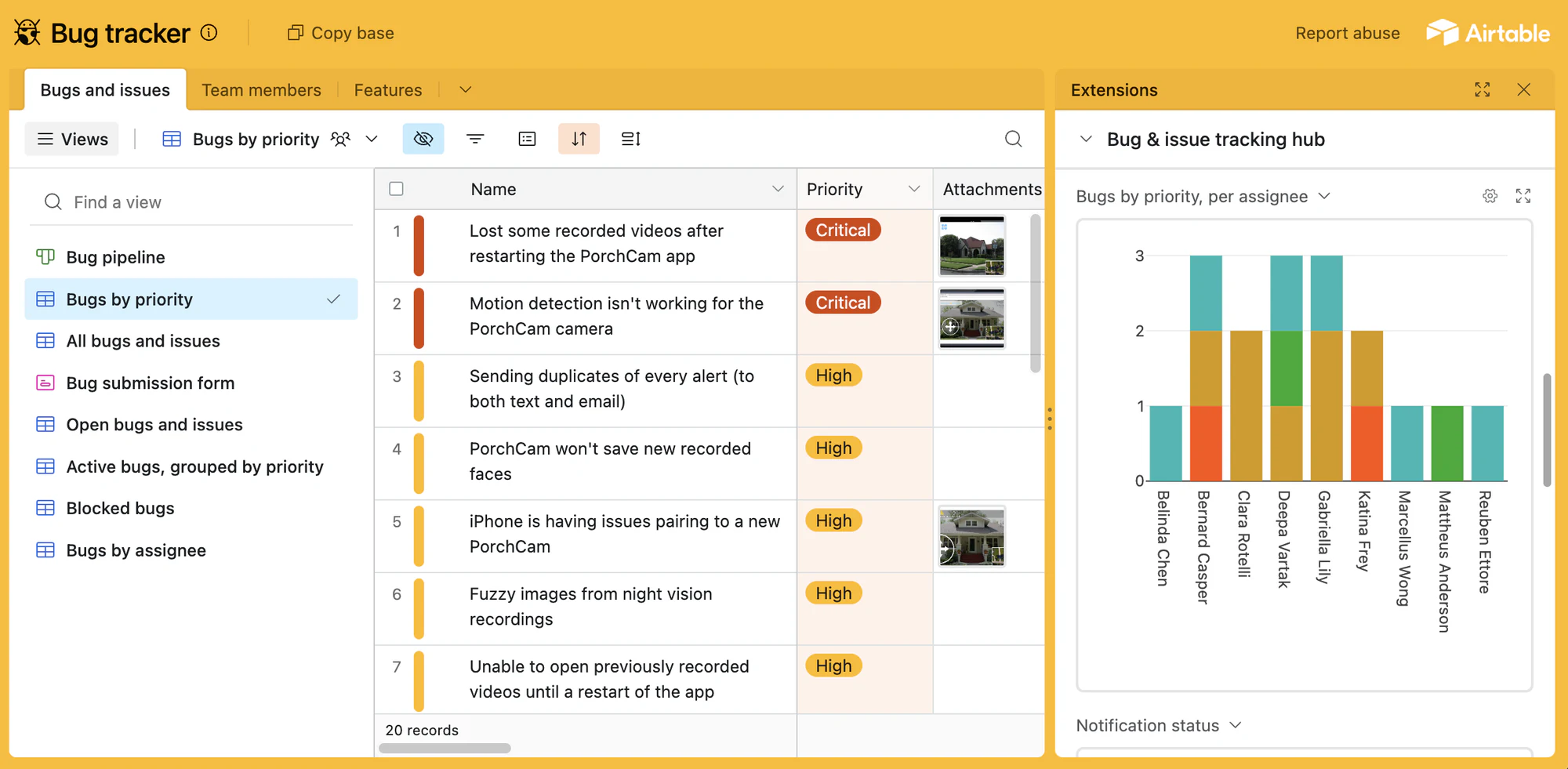Viewport: 1568px width, 769px height.
Task: Click the Find a view search field
Action: click(191, 202)
